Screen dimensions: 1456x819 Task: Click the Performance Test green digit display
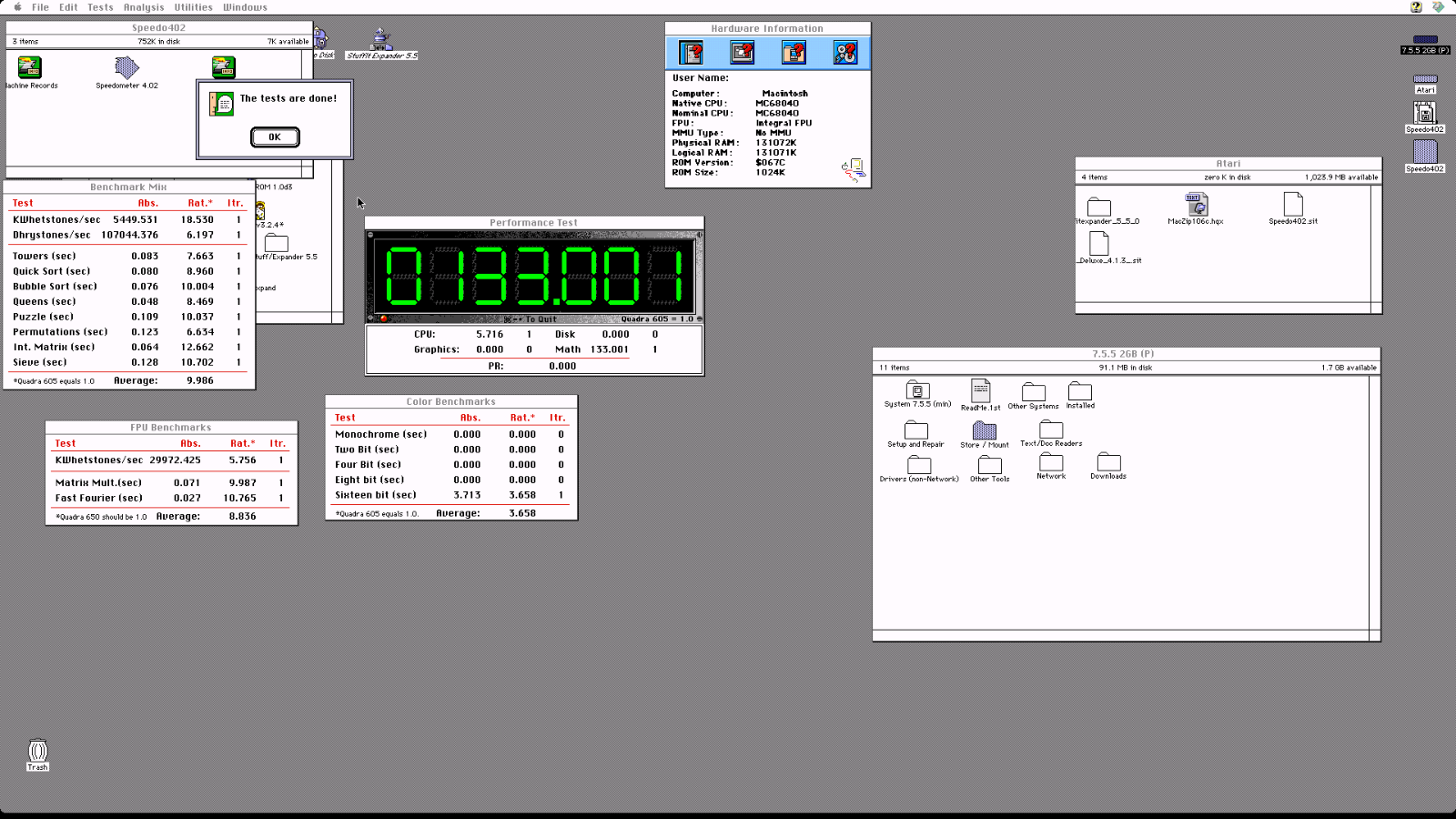534,275
